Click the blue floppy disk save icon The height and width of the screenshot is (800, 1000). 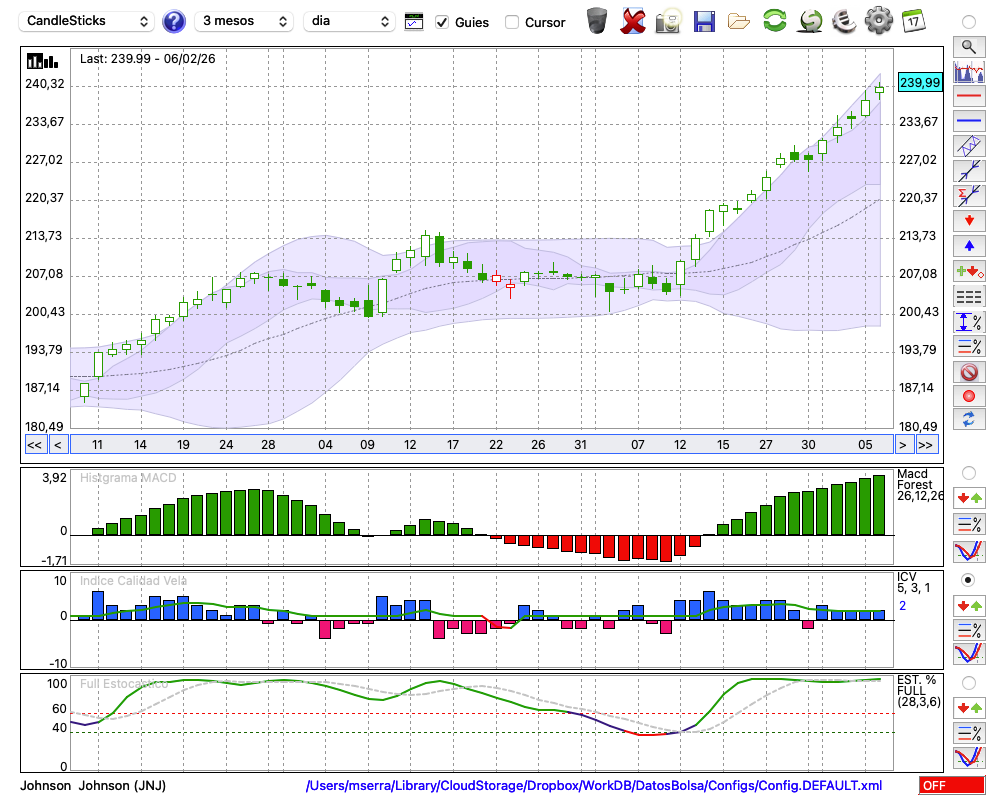[x=704, y=21]
